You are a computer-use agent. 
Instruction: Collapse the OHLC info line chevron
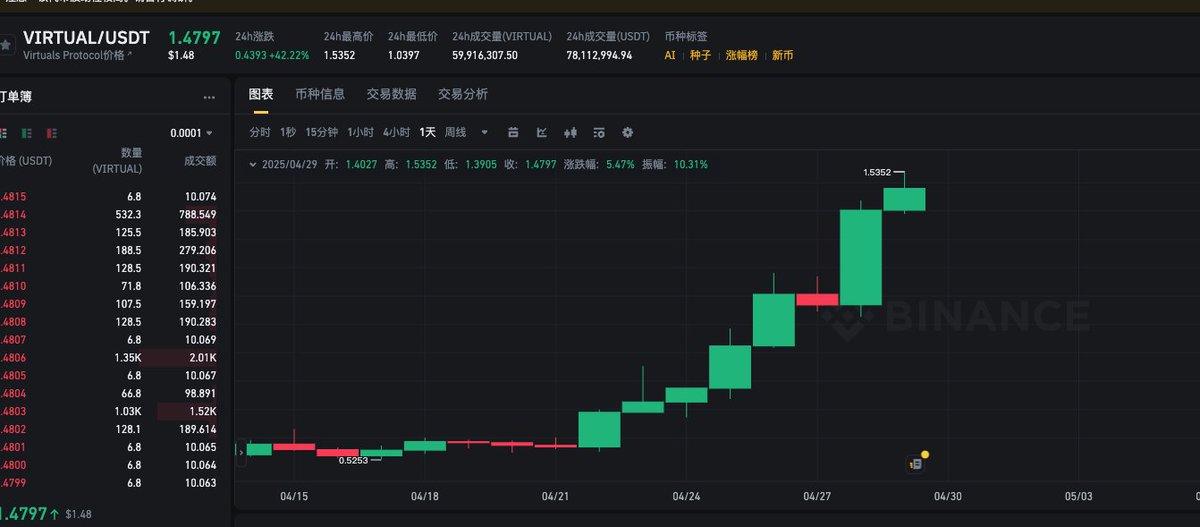point(251,164)
